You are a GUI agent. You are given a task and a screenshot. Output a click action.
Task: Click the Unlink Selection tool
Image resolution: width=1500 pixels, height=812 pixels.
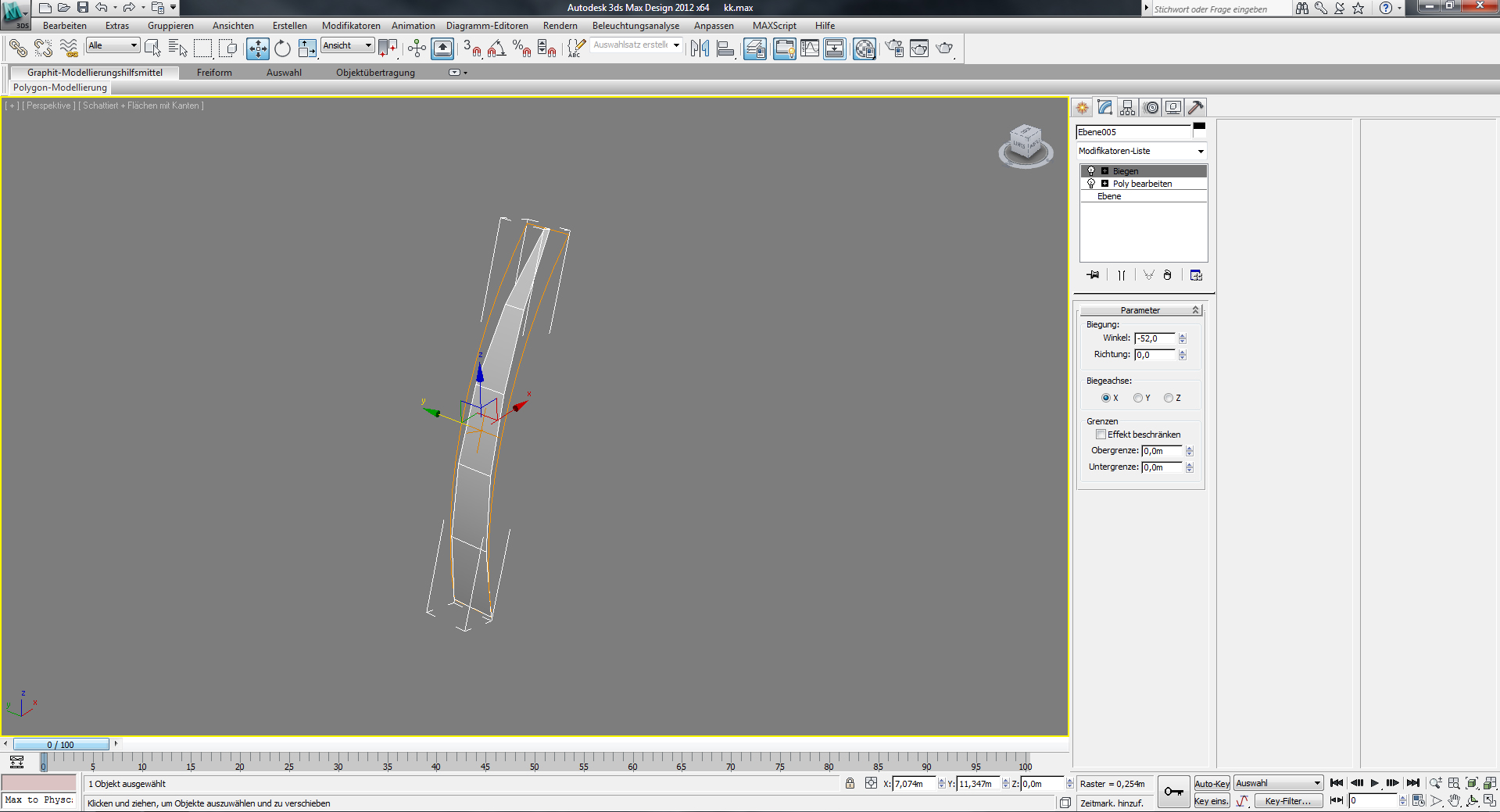(x=43, y=48)
